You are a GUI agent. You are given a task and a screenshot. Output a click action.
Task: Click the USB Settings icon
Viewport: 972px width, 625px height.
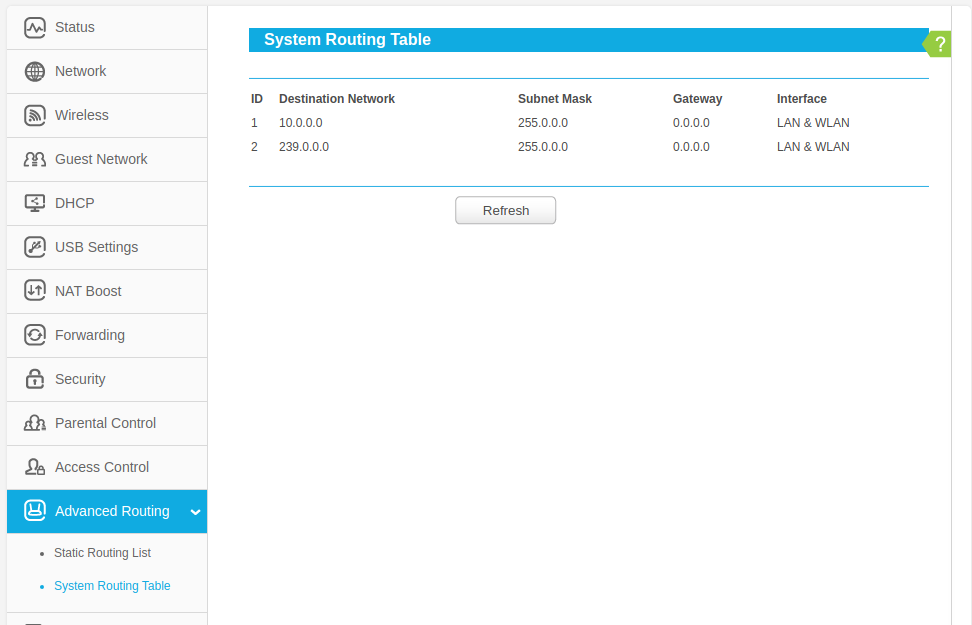coord(35,247)
